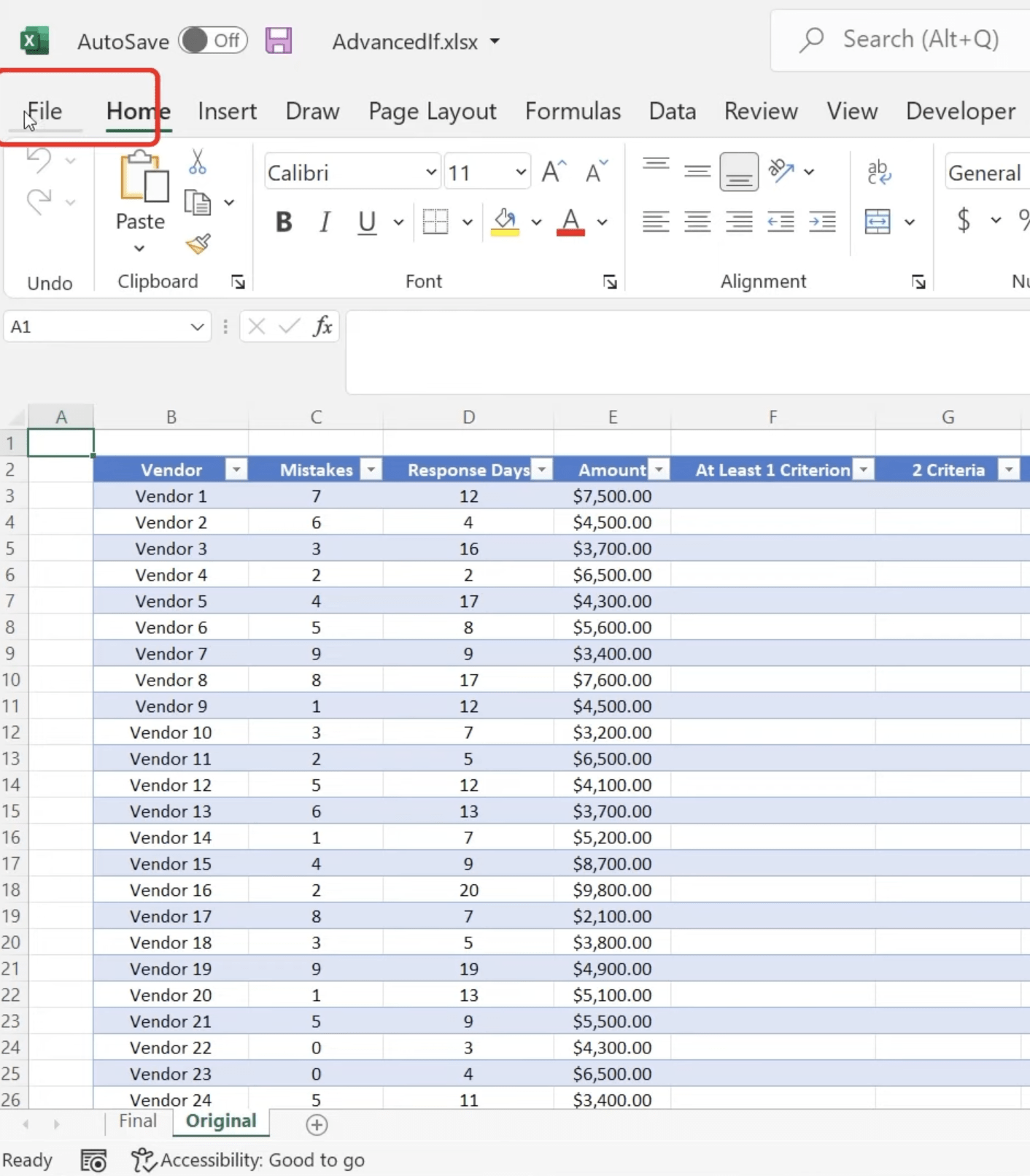
Task: Center text horizontally
Action: (x=697, y=221)
